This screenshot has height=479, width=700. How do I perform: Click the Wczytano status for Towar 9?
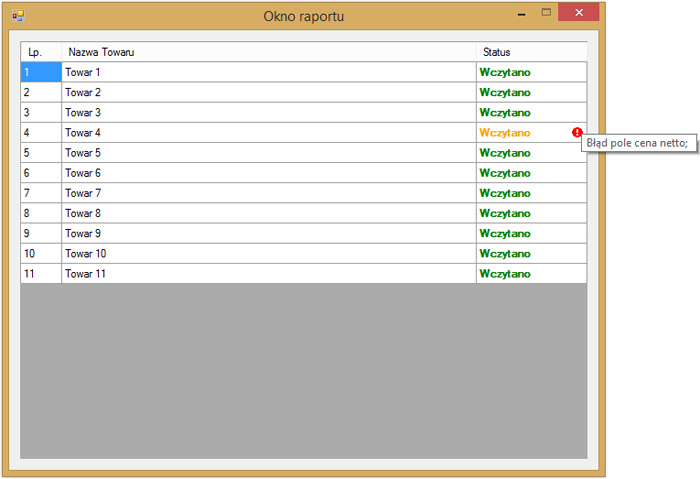coord(505,233)
